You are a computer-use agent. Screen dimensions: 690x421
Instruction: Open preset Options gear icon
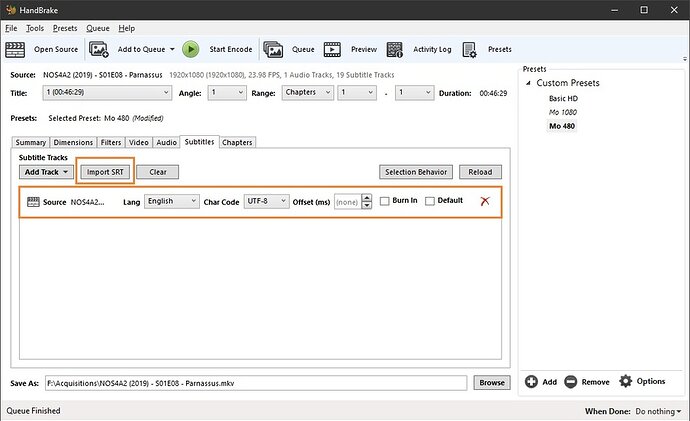[x=625, y=381]
